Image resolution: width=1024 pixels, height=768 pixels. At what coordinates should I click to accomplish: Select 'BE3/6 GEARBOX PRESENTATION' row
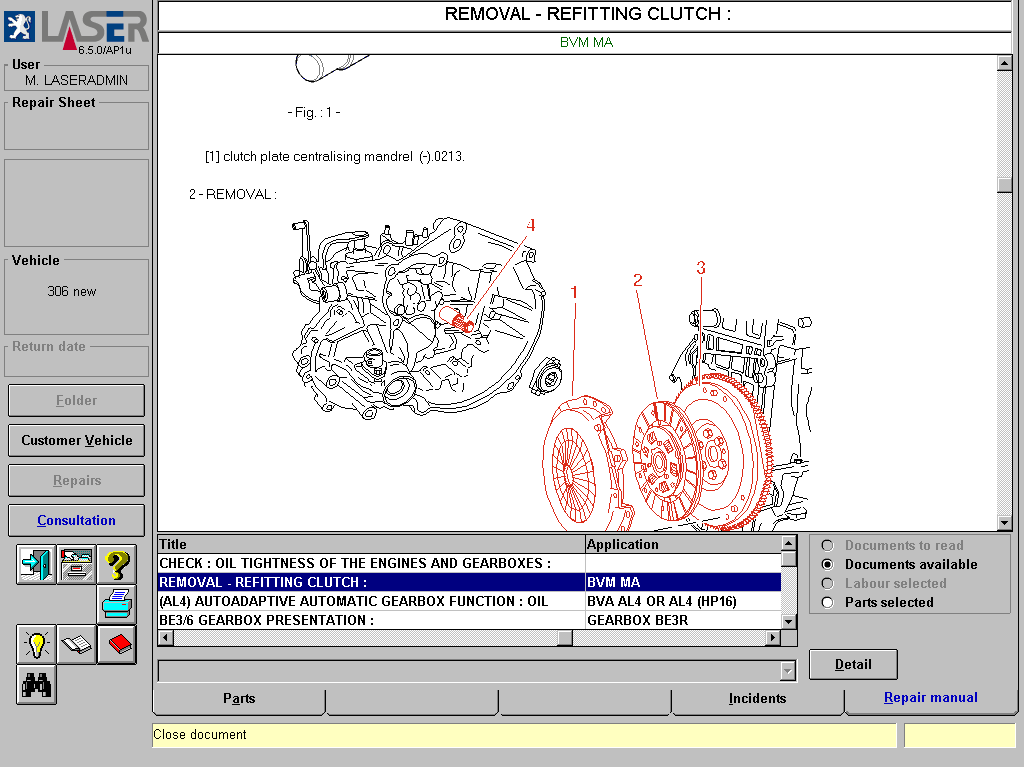tap(469, 620)
